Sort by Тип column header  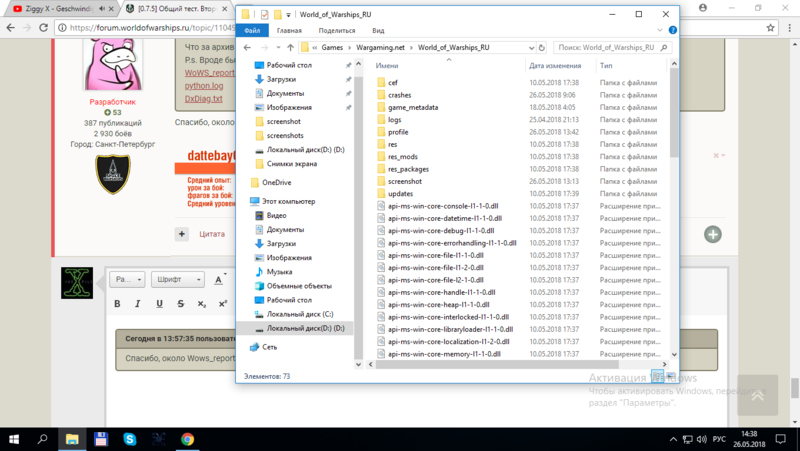pyautogui.click(x=606, y=65)
